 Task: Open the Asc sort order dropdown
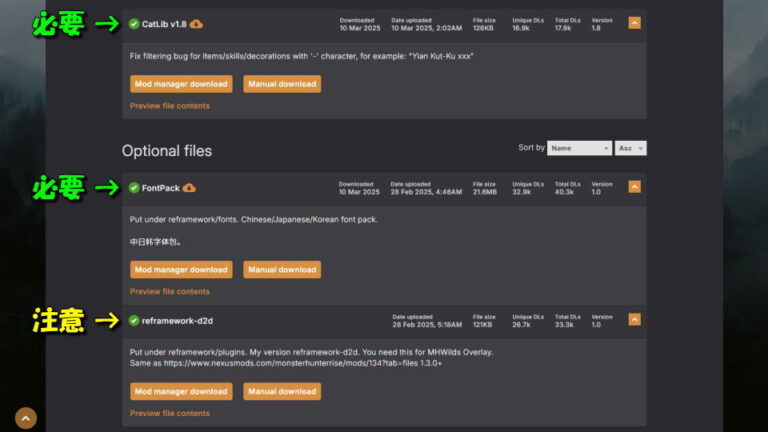coord(631,148)
